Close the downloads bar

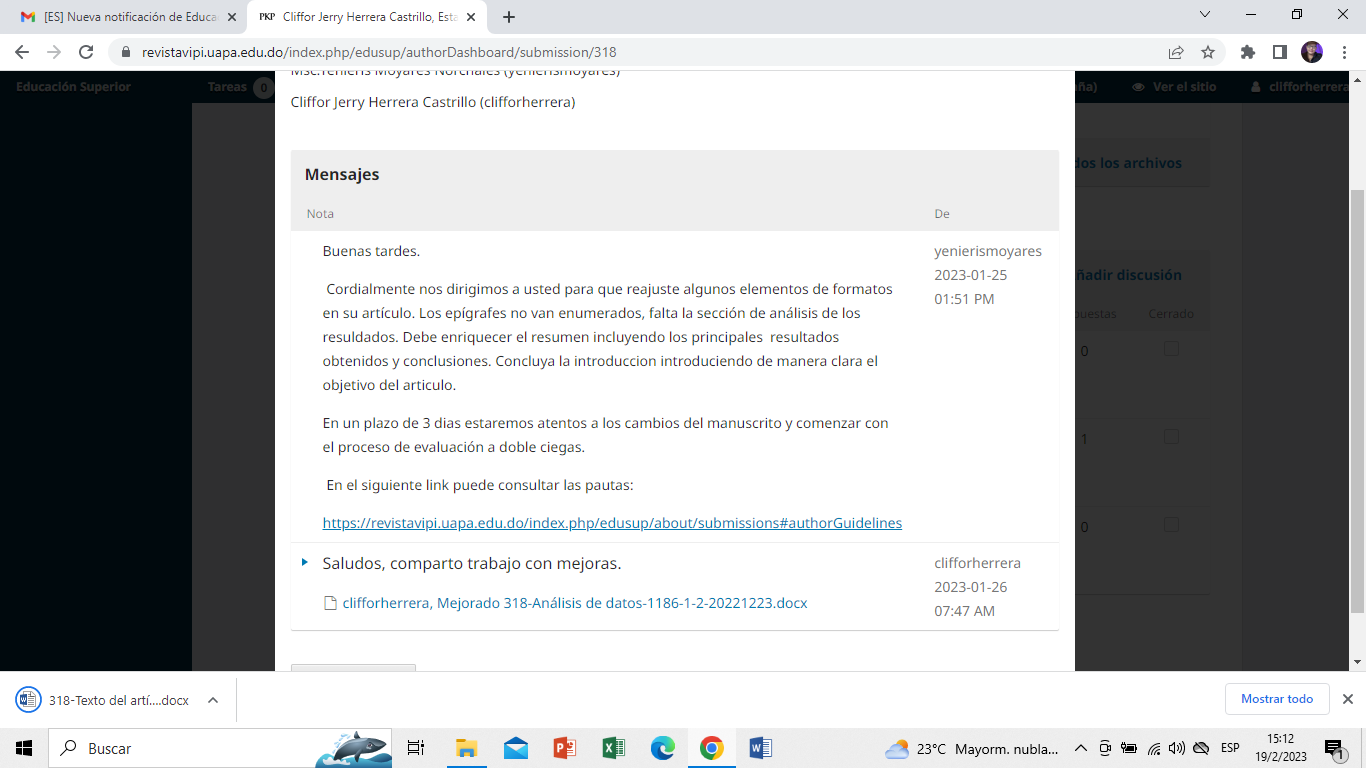coord(1347,699)
